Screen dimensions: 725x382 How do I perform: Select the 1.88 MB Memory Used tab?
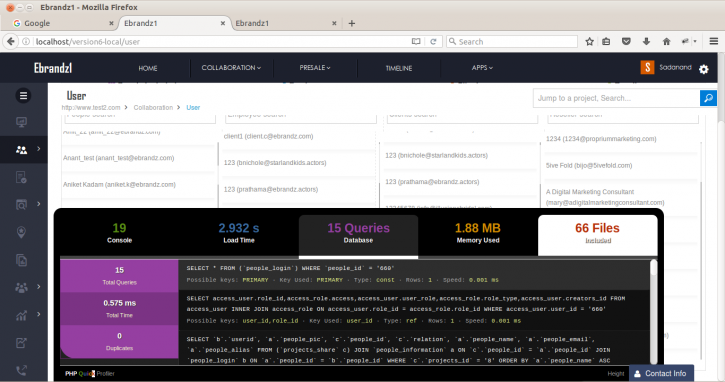click(x=478, y=234)
